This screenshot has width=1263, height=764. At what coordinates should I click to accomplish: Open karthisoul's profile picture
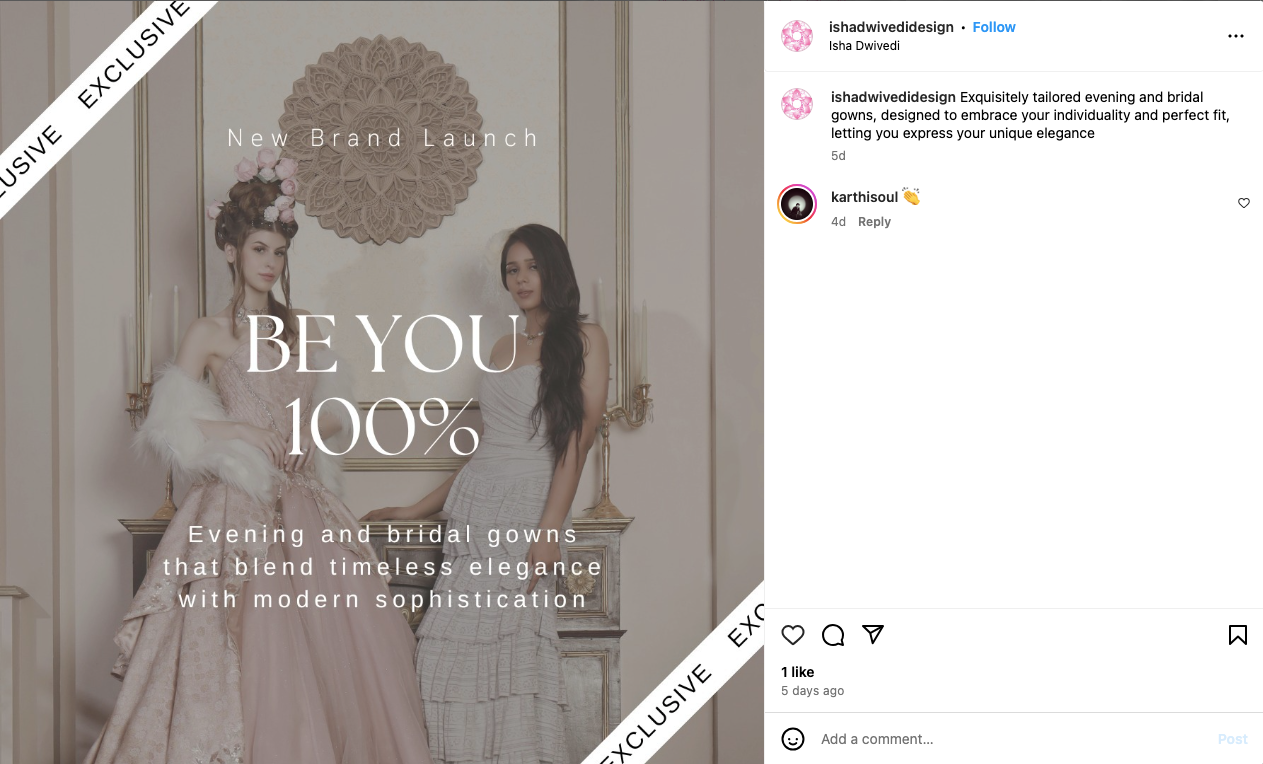797,204
